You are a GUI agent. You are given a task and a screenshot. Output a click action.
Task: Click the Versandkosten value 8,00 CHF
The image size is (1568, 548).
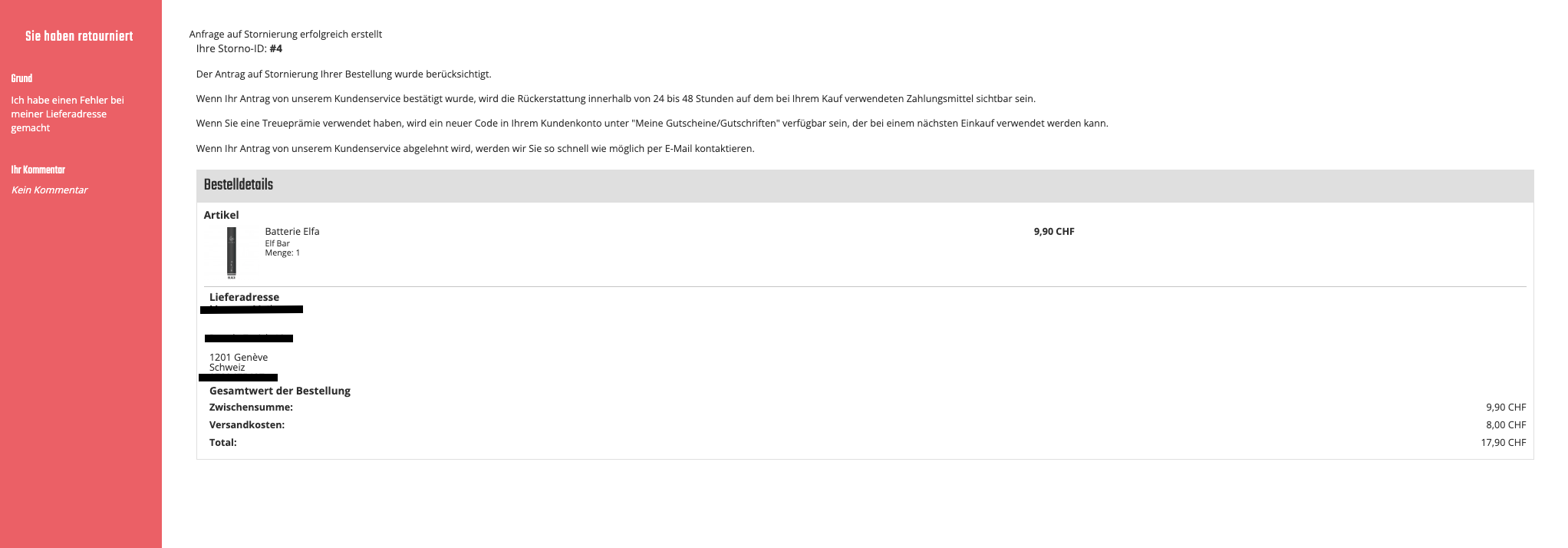click(x=1506, y=424)
